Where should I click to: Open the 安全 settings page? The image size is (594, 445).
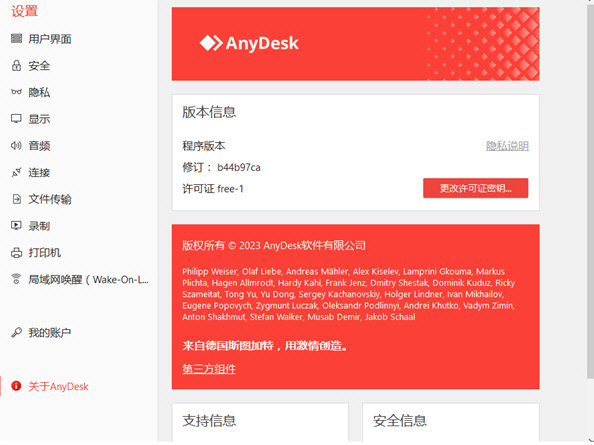pos(39,66)
